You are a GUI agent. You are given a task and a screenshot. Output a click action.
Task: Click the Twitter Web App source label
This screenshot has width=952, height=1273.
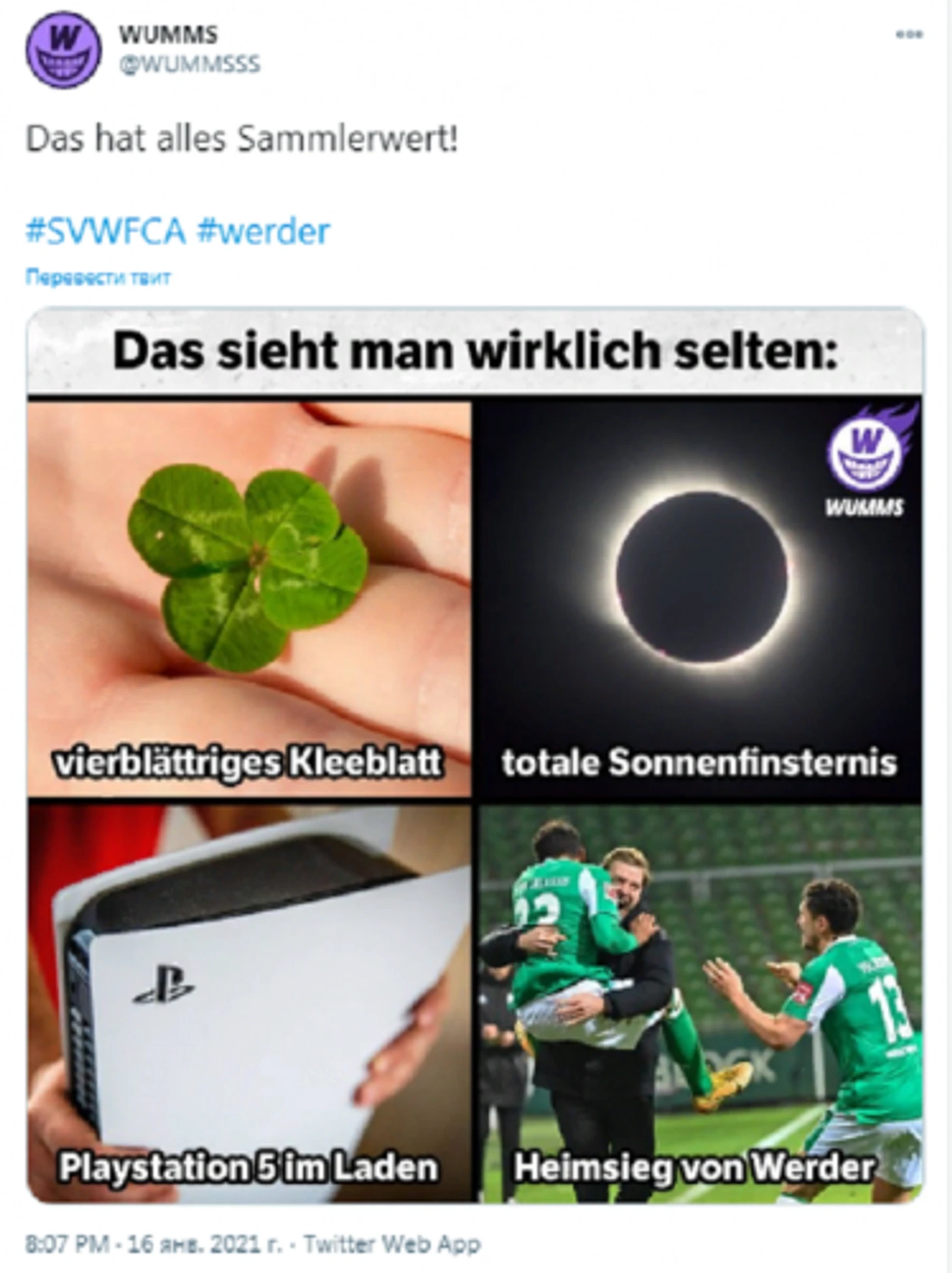coord(393,1243)
